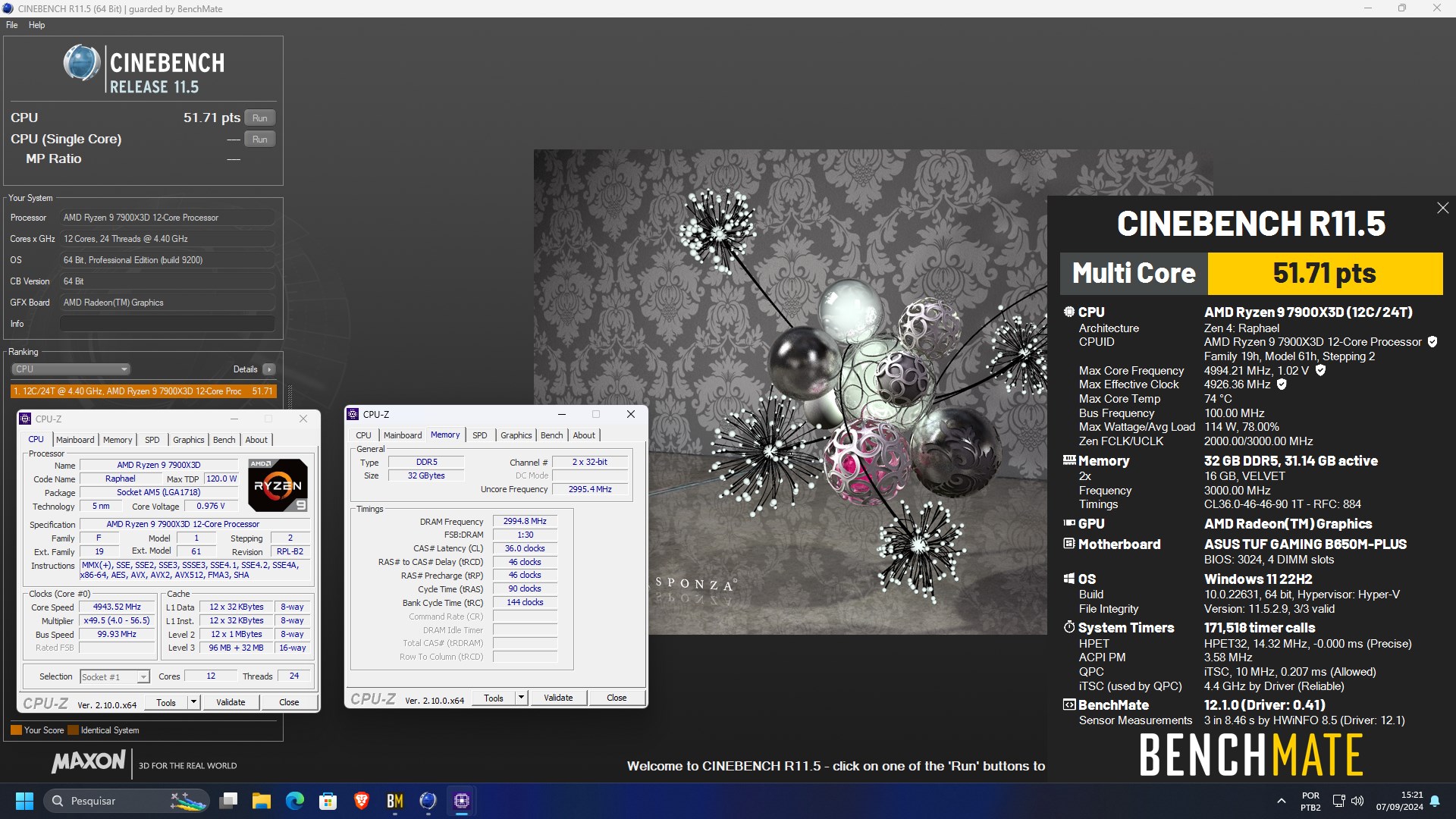This screenshot has height=819, width=1456.
Task: Click the System Timers clock icon
Action: pos(1069,627)
